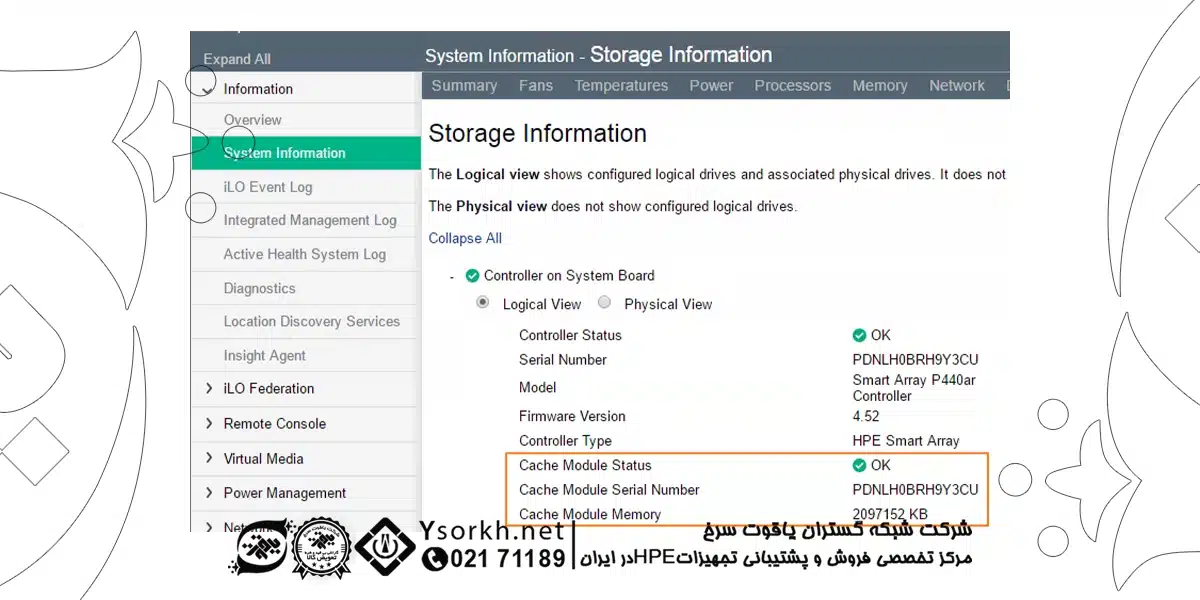This screenshot has height=600, width=1200.
Task: Expand the Virtual Media section
Action: pyautogui.click(x=209, y=458)
